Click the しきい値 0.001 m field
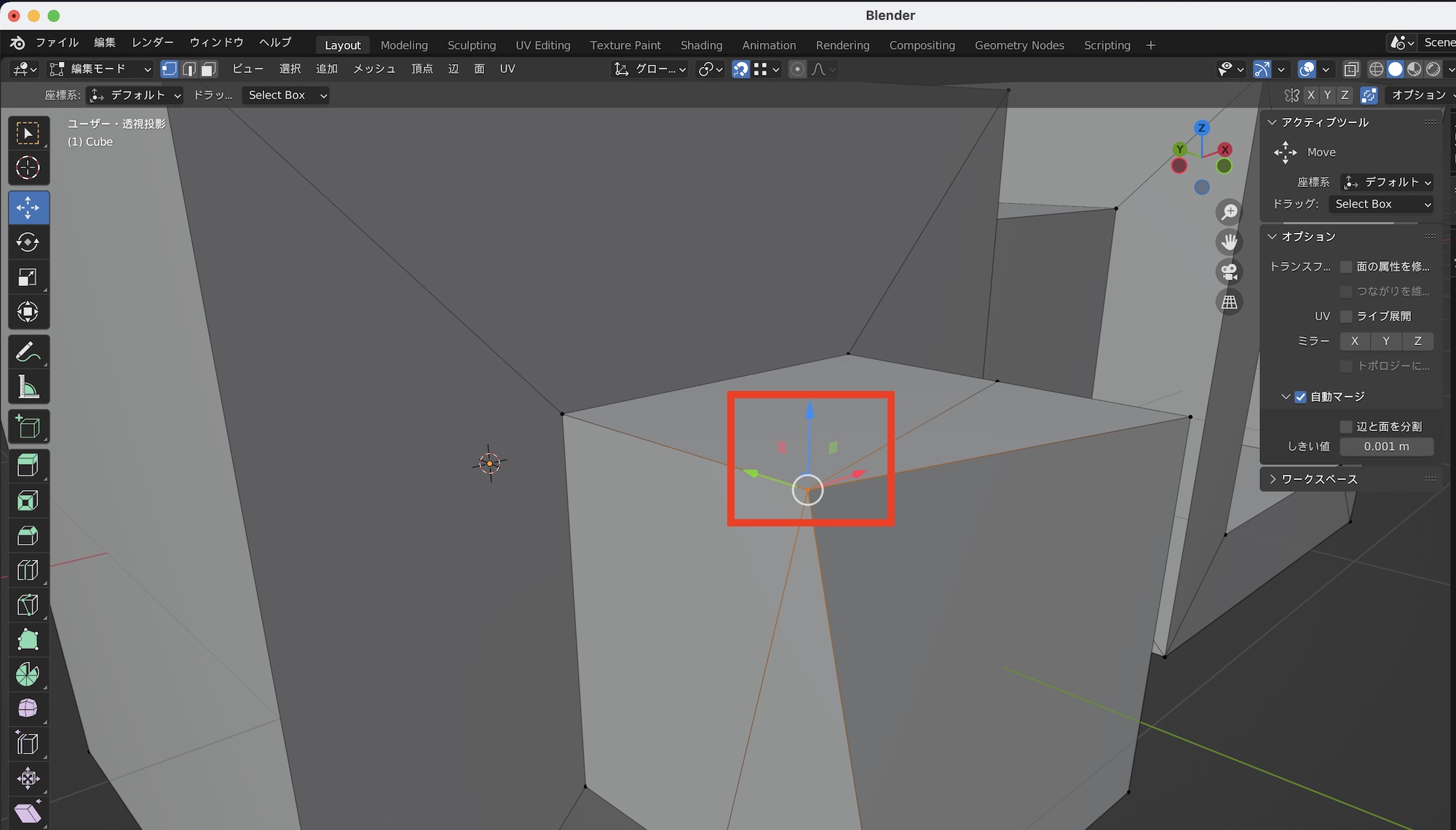 tap(1386, 446)
